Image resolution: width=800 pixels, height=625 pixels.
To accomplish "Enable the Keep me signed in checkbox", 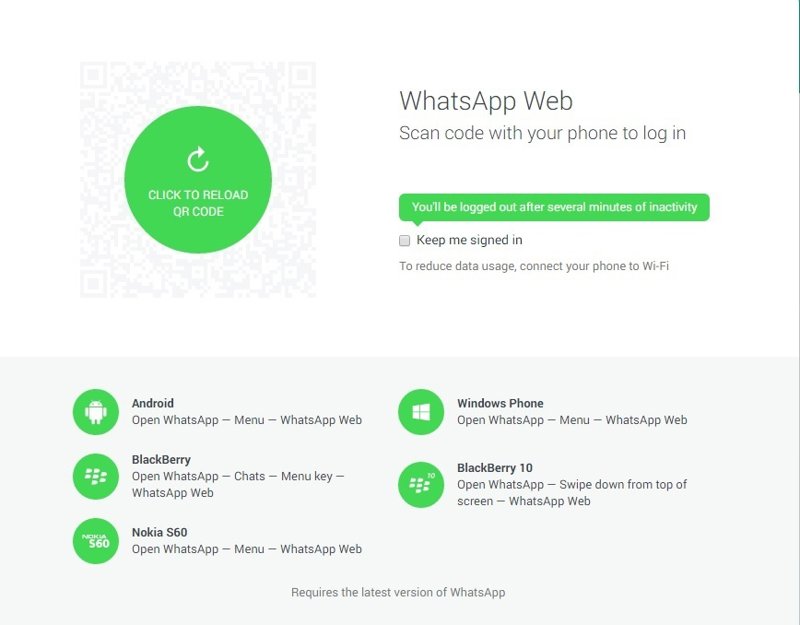I will click(x=405, y=240).
